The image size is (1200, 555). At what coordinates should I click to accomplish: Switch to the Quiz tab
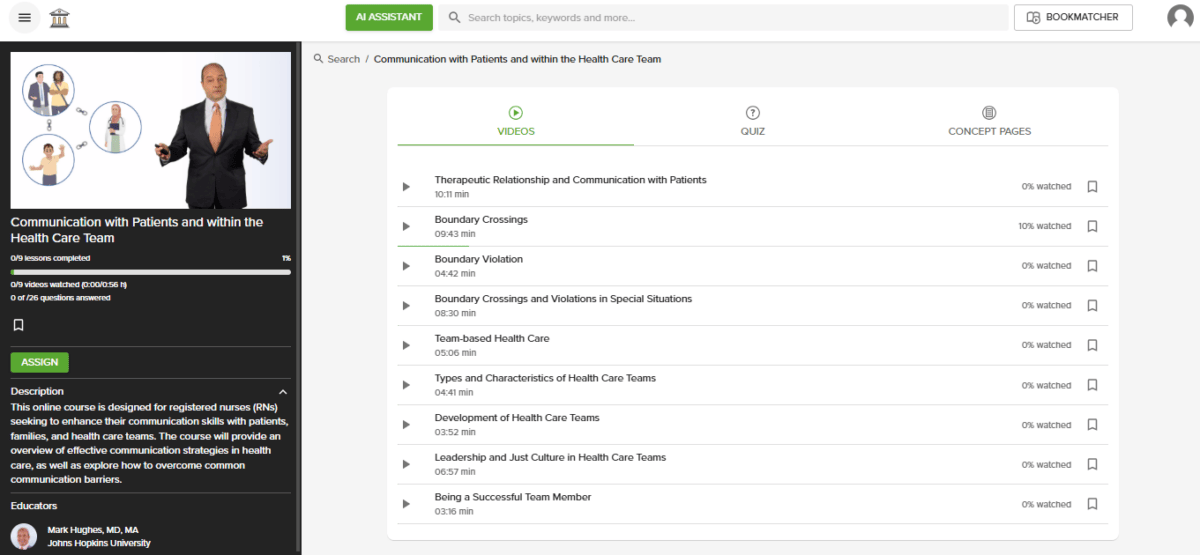click(x=752, y=121)
